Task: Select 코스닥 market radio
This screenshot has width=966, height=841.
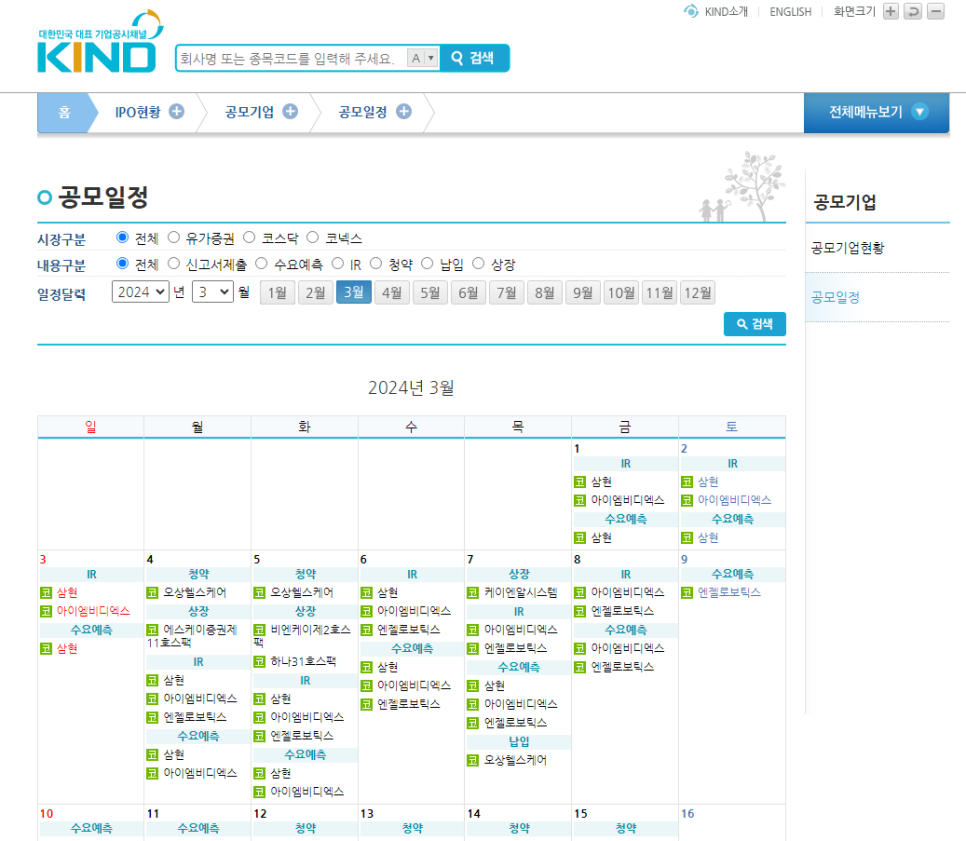Action: 250,237
